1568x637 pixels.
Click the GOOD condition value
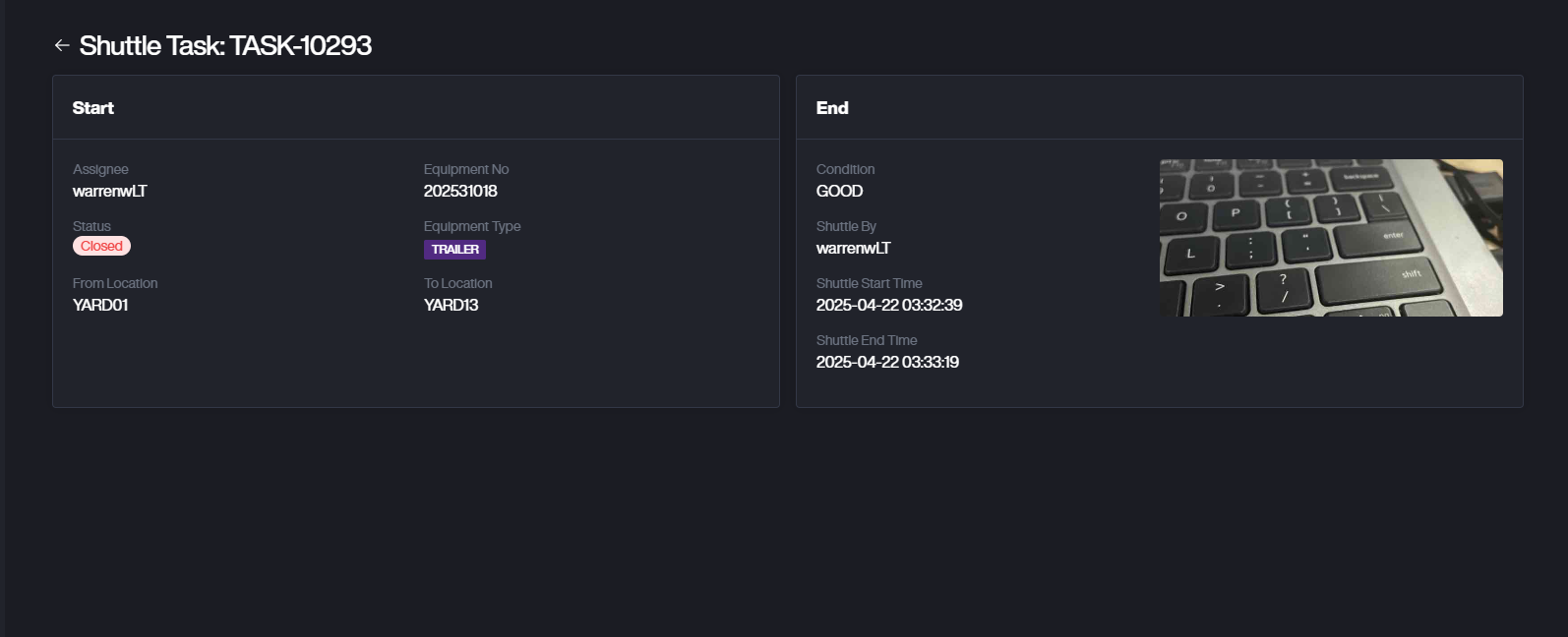839,191
